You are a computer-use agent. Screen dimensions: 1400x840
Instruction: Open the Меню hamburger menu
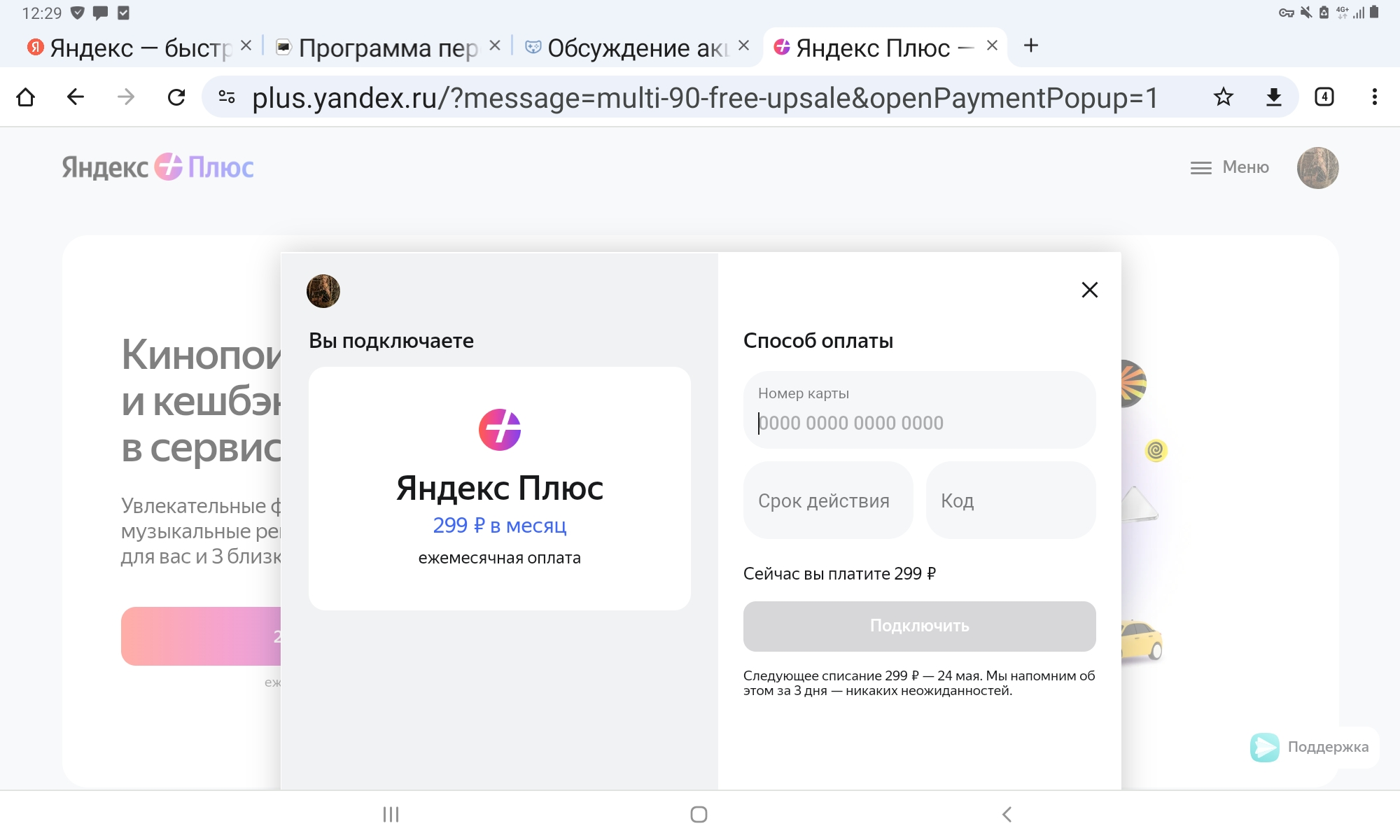point(1230,167)
